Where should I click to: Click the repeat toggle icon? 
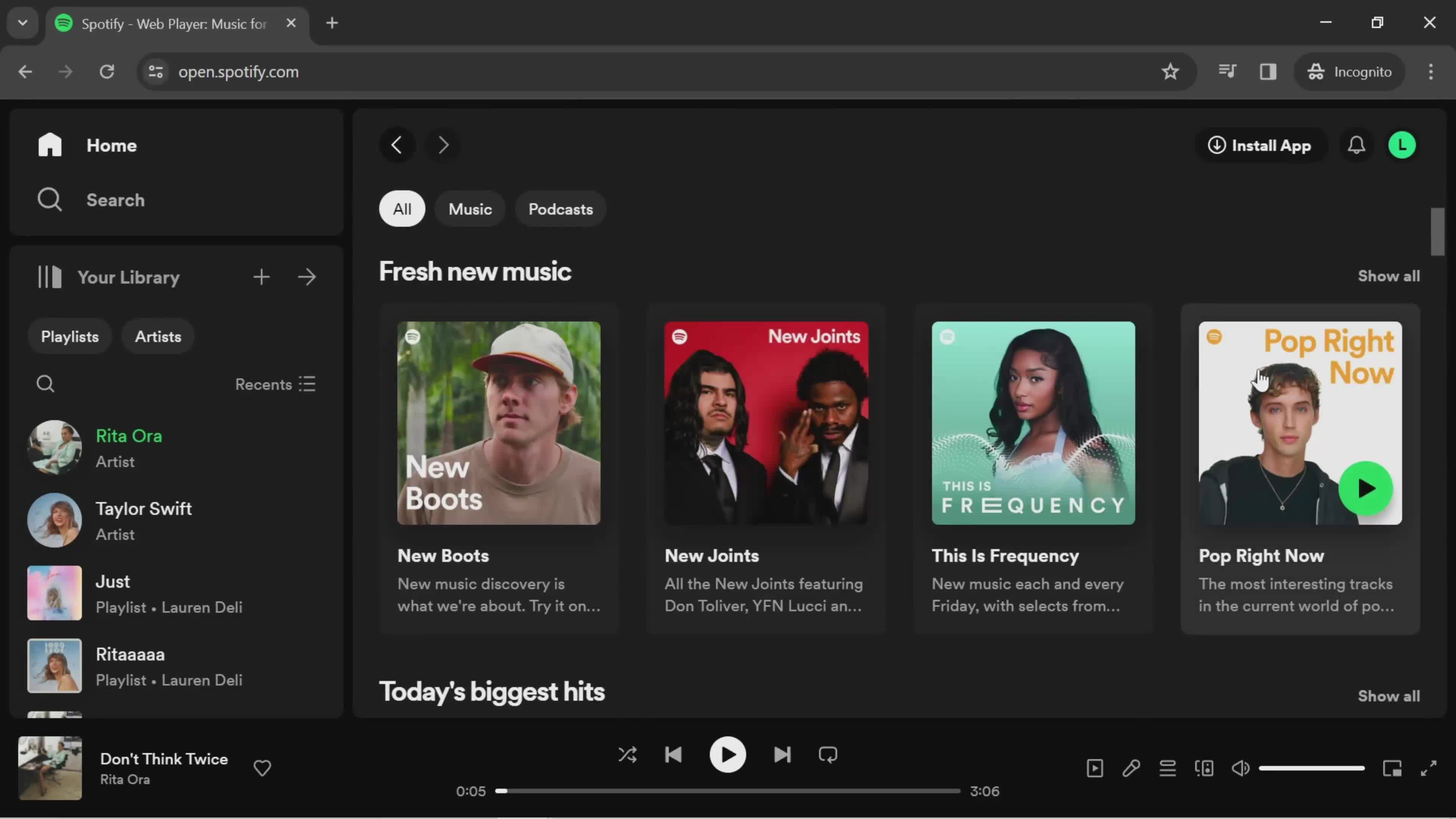point(828,755)
